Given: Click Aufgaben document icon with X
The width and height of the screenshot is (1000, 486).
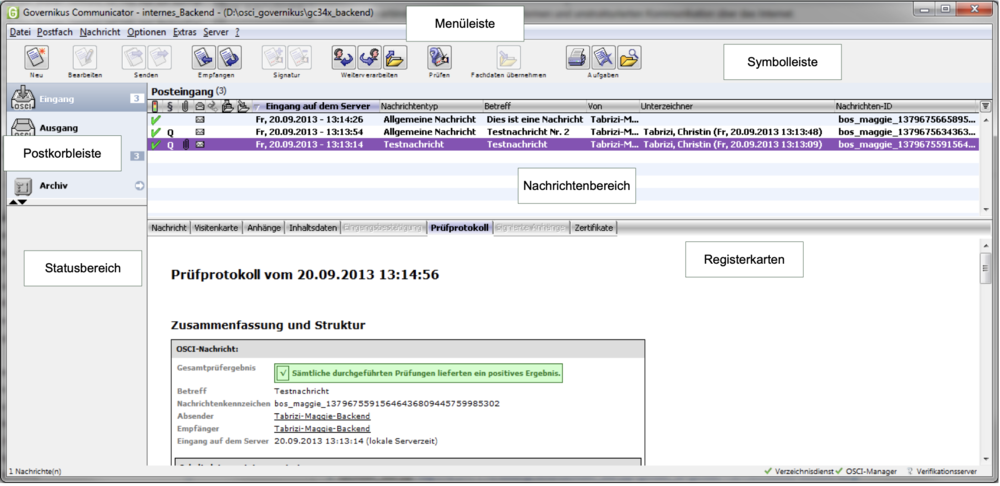Looking at the screenshot, I should (603, 58).
